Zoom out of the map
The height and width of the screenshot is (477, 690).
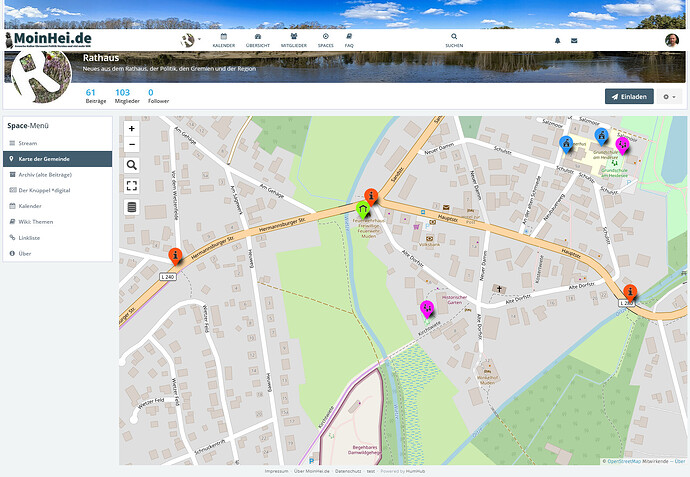click(132, 144)
